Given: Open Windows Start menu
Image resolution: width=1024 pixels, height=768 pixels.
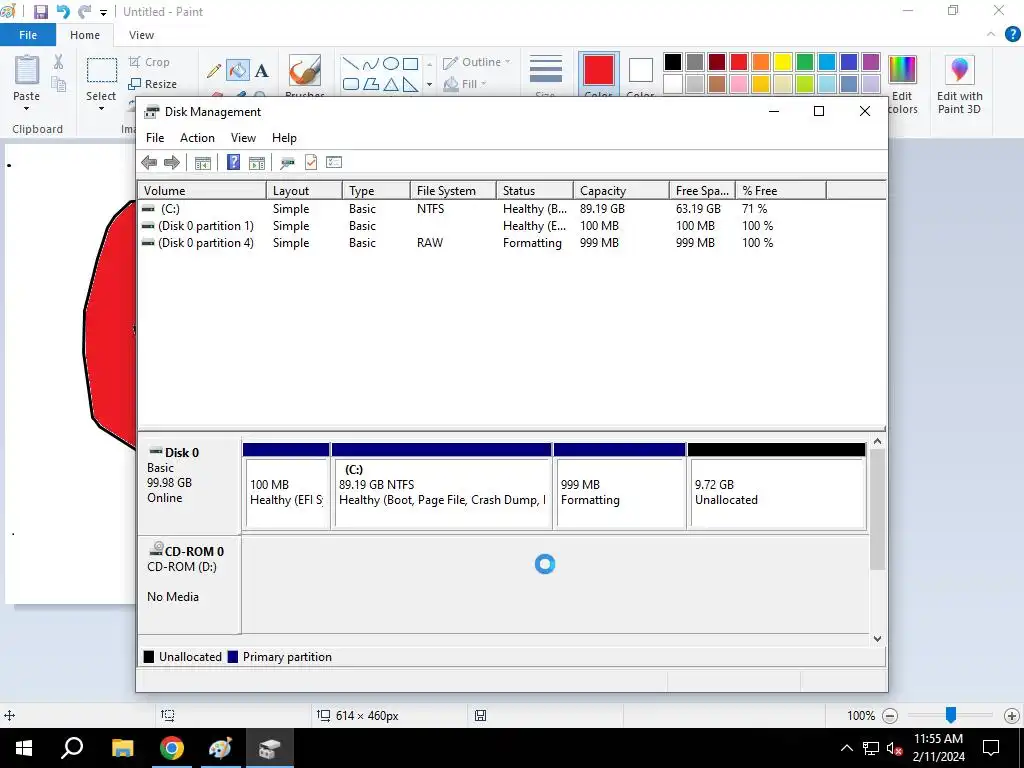Looking at the screenshot, I should (x=24, y=748).
